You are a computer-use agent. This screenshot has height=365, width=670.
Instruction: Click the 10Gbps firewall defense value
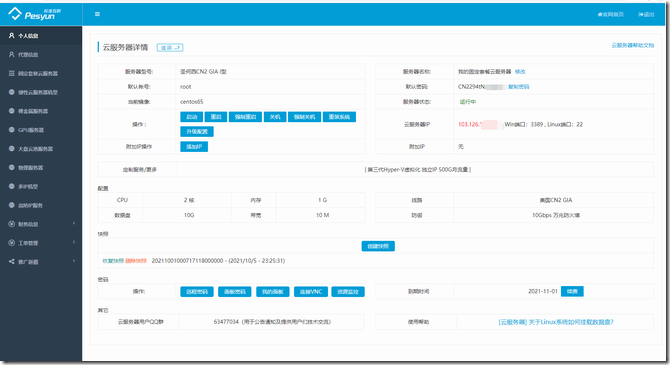pos(555,215)
